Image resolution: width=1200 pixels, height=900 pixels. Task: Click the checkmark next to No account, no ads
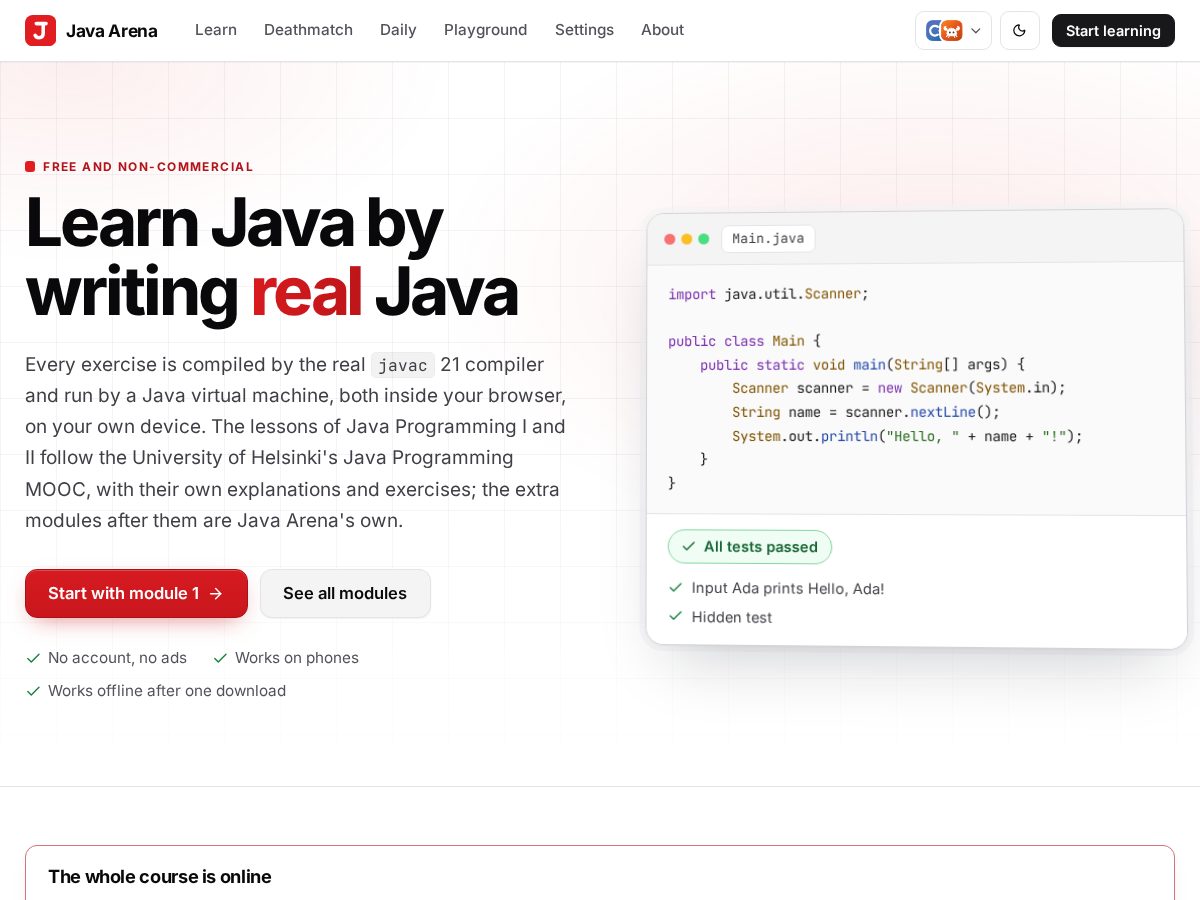tap(33, 658)
